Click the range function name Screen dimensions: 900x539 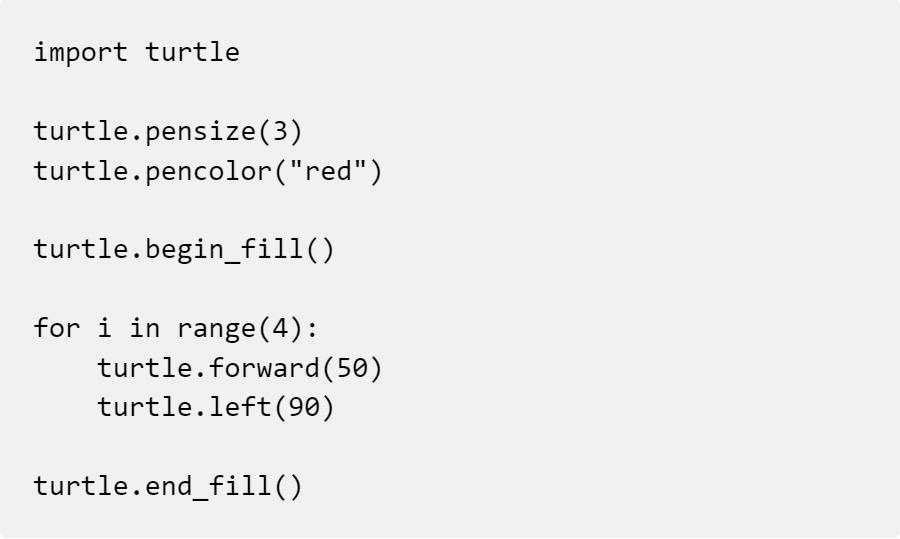216,329
